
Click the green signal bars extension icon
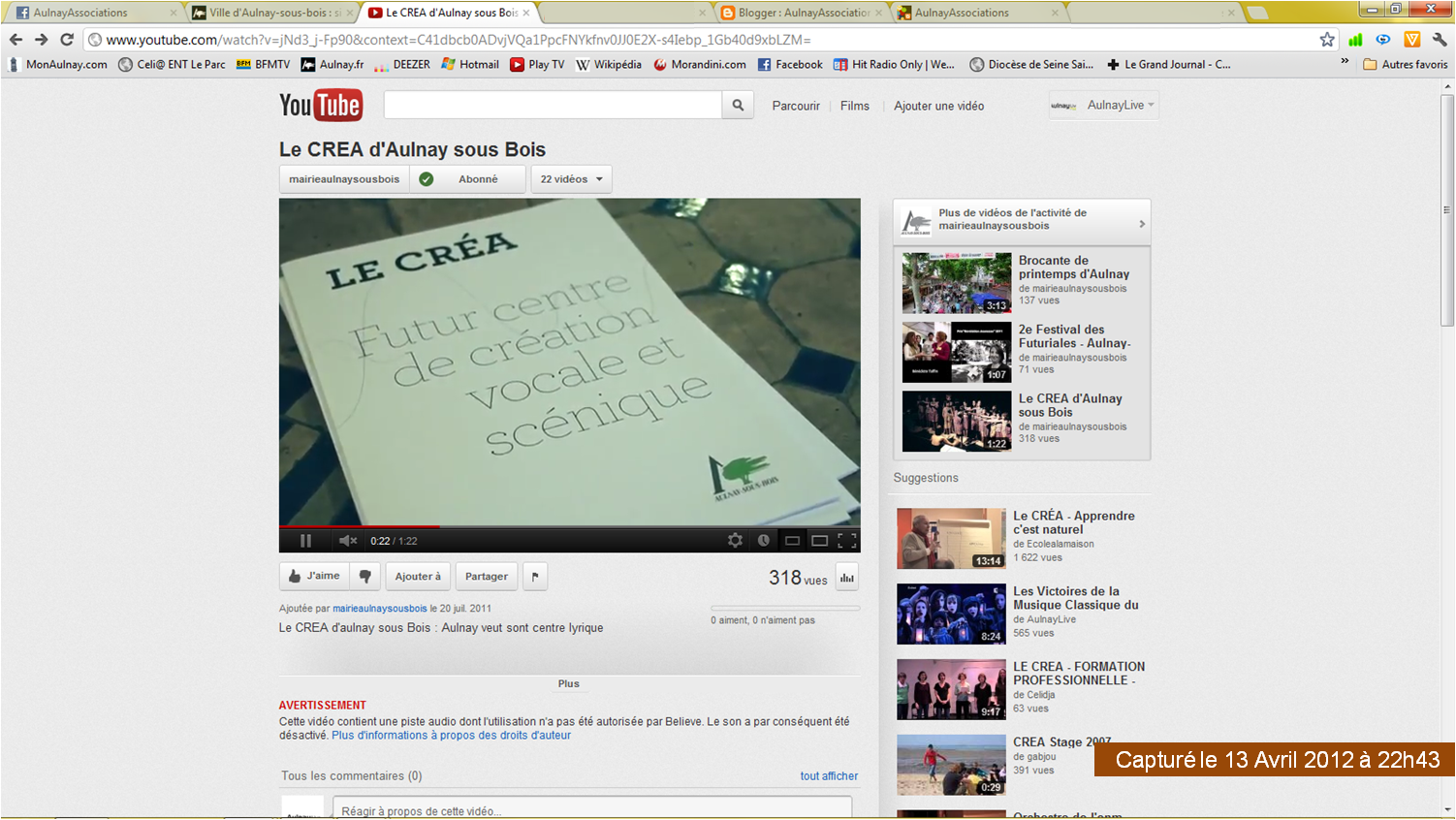coord(1355,40)
